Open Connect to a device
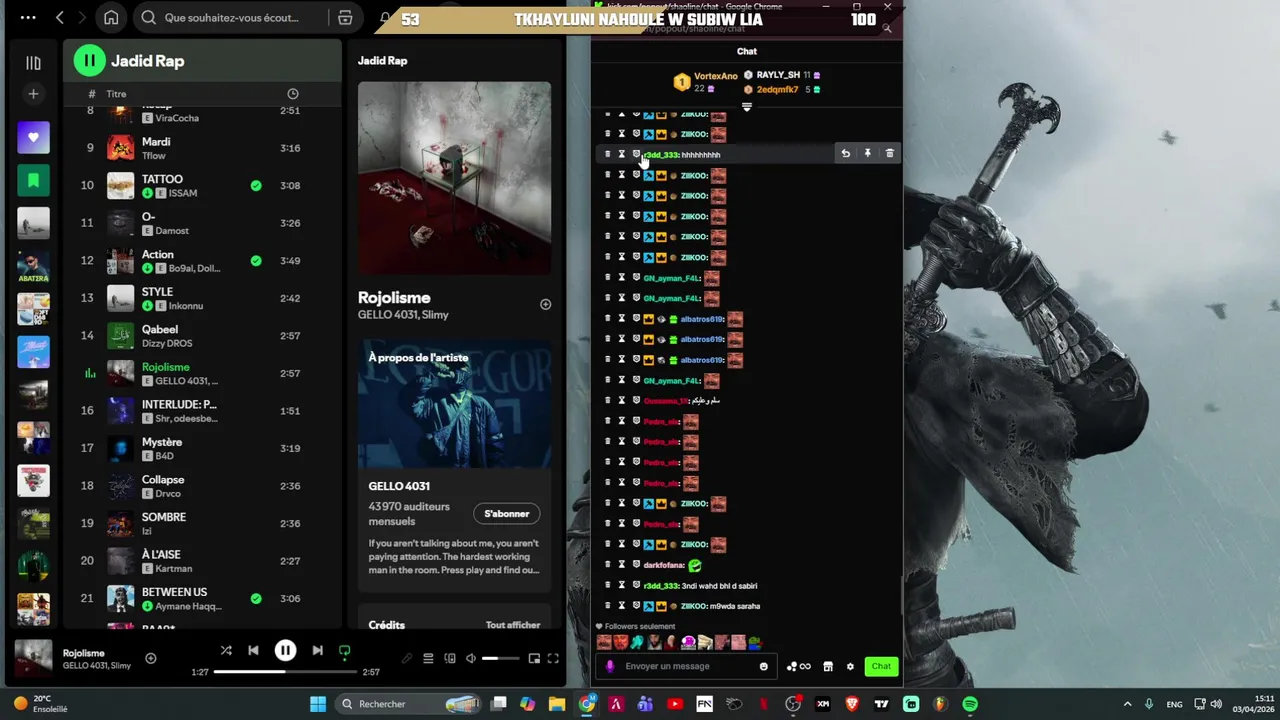Screen dimensions: 1280x720 tap(450, 658)
